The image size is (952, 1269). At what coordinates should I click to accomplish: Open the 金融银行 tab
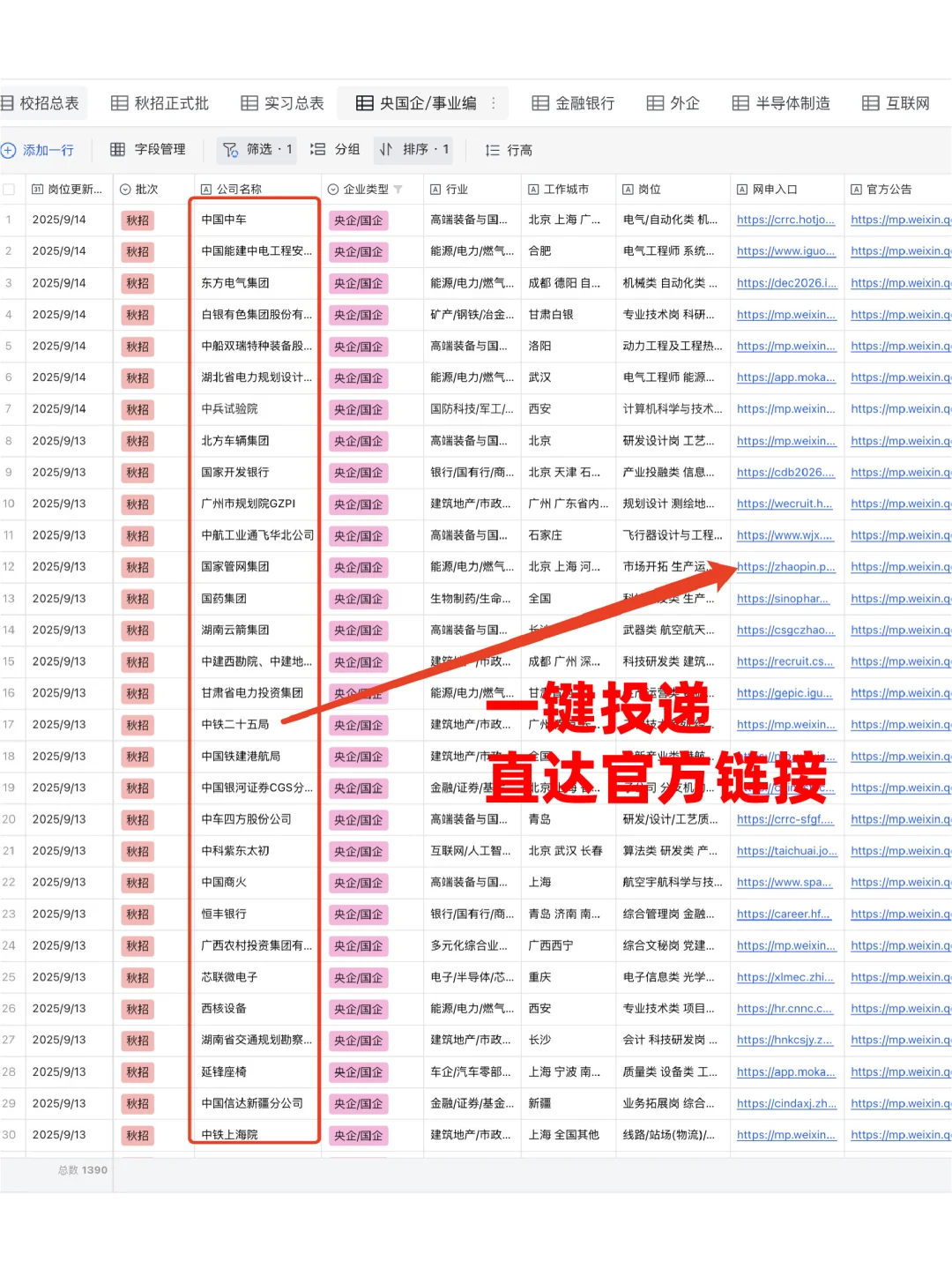[573, 103]
